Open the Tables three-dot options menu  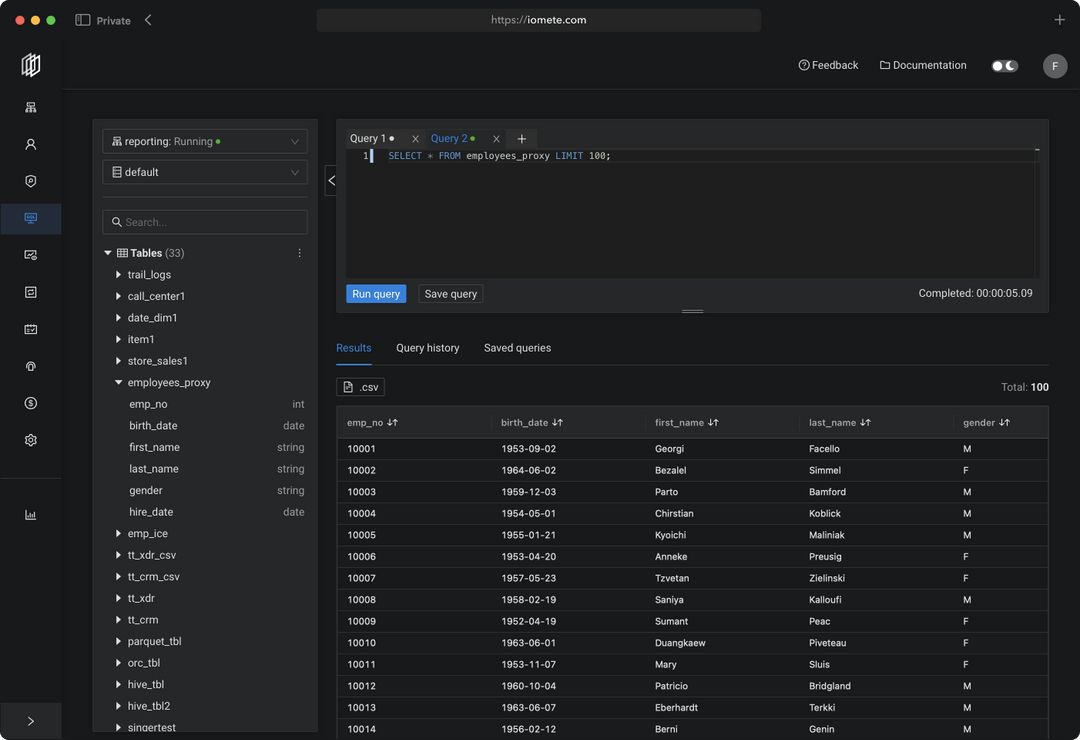299,253
